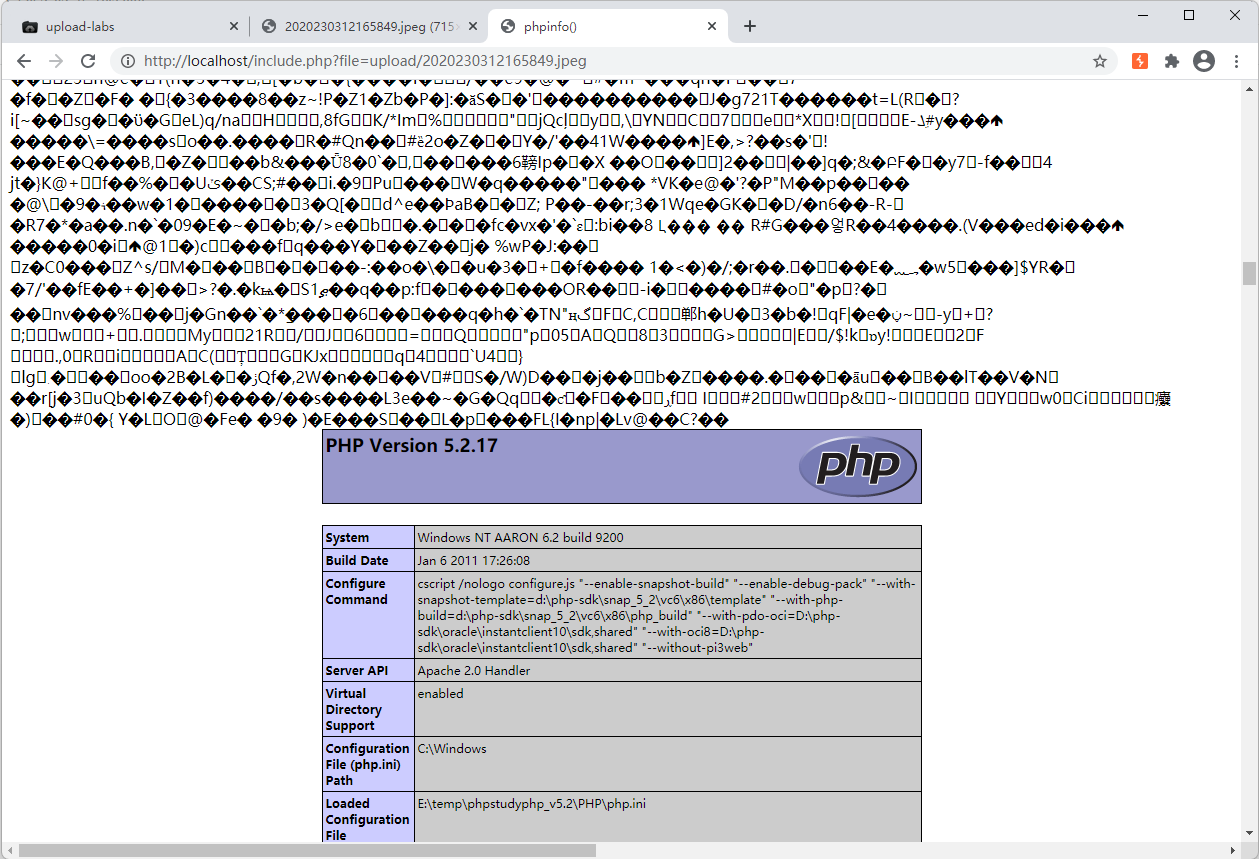Switch to the upload-labs tab
This screenshot has height=859, width=1259.
[120, 26]
